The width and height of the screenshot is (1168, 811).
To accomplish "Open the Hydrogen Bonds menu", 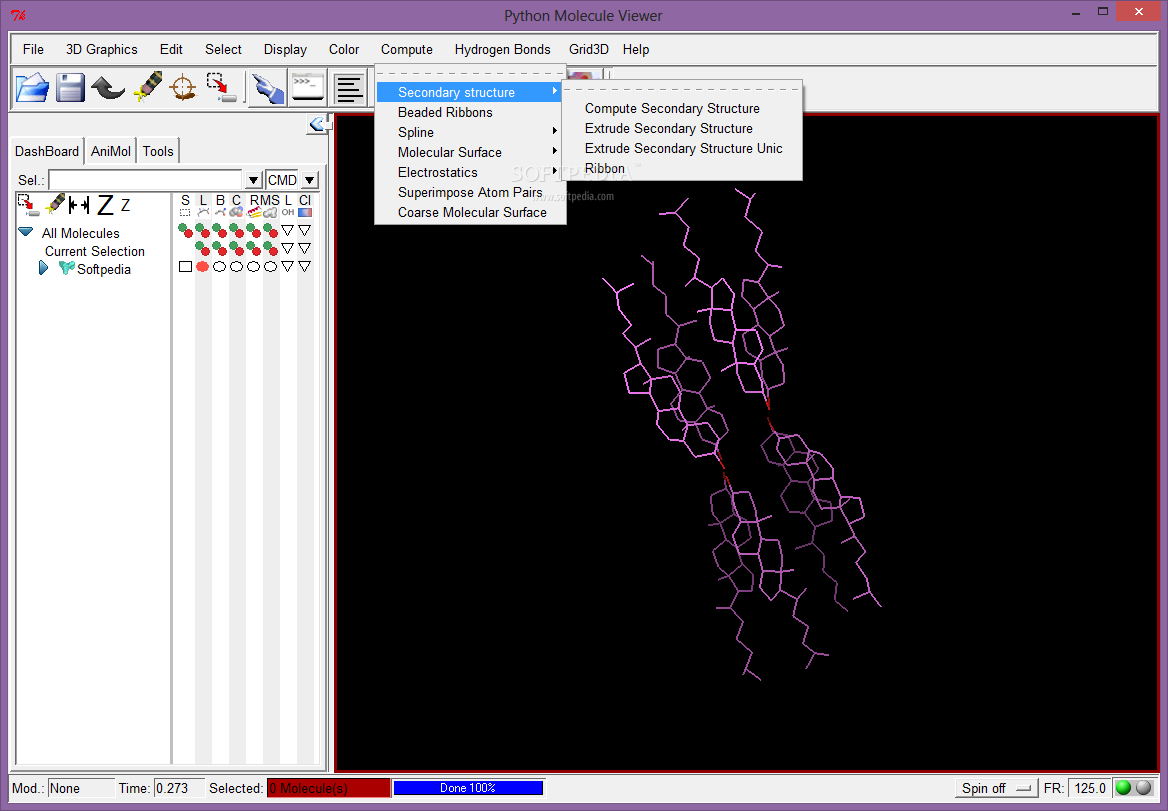I will point(503,49).
